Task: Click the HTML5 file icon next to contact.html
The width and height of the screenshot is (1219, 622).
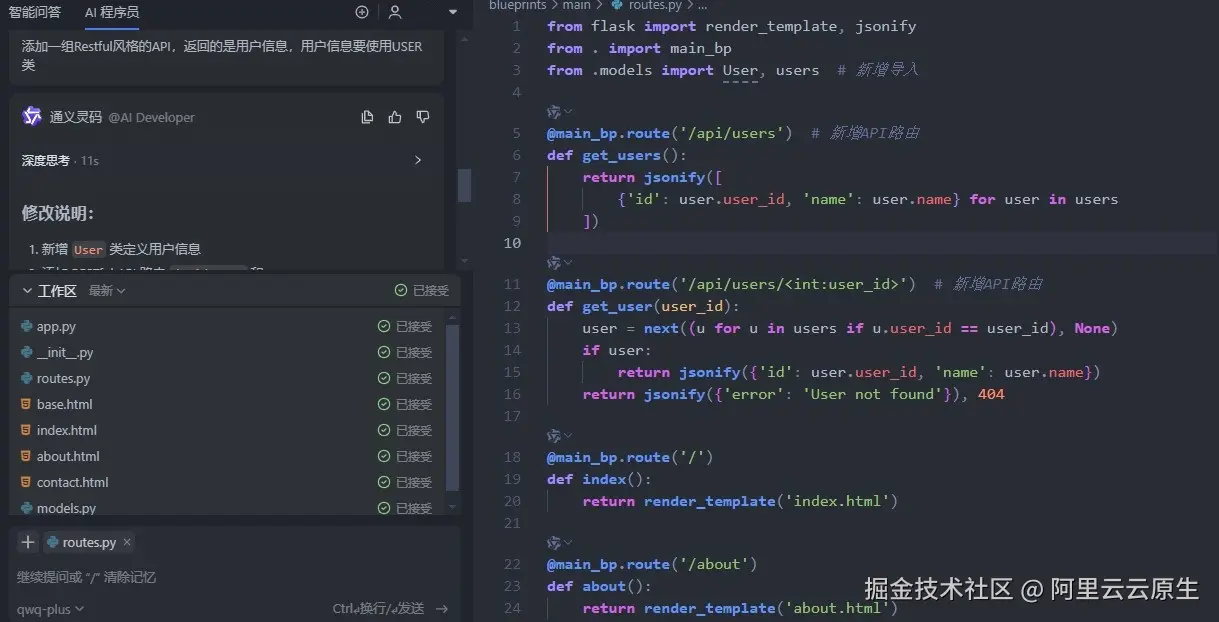Action: [27, 482]
